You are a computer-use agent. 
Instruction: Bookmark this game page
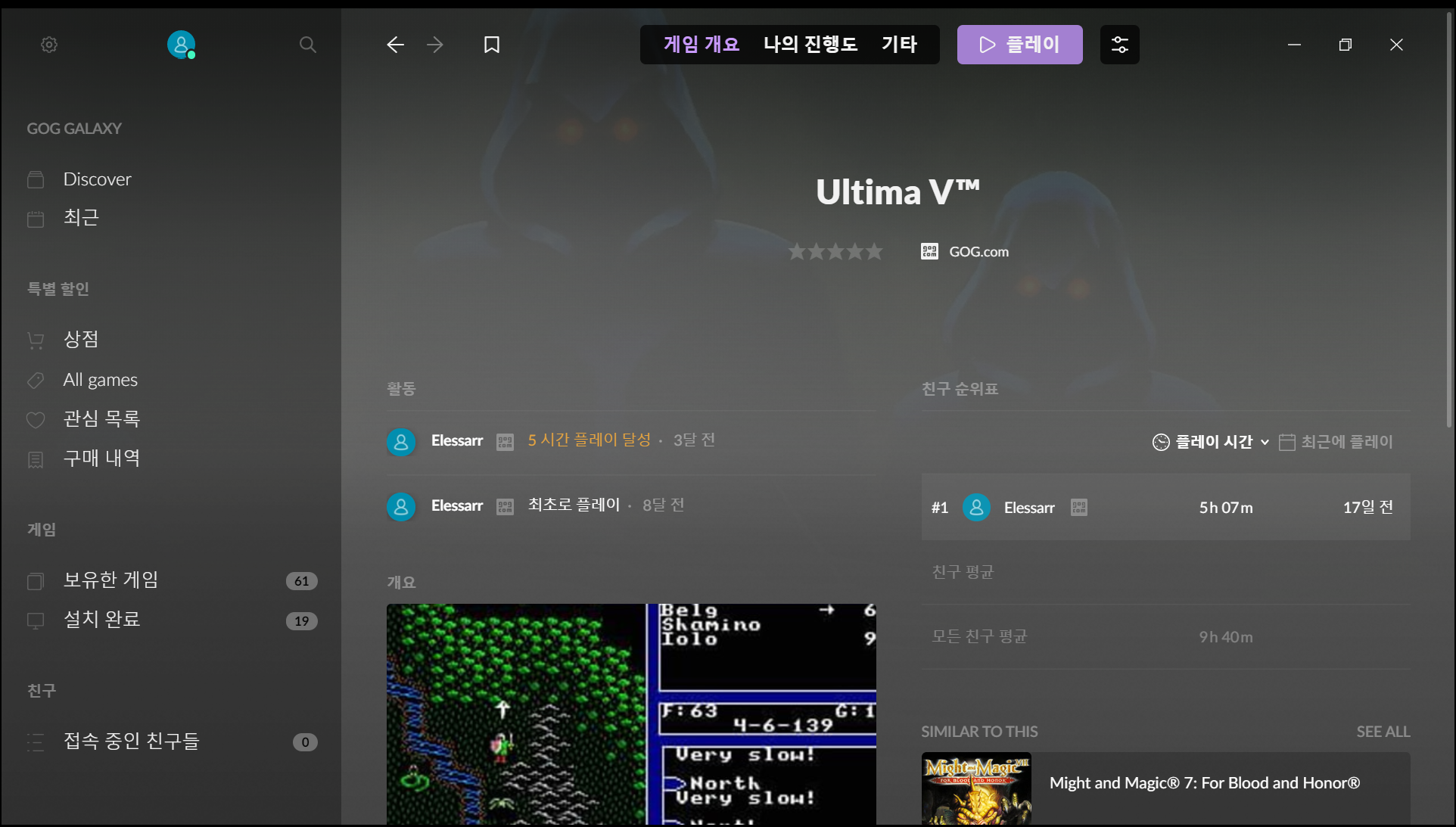point(492,45)
